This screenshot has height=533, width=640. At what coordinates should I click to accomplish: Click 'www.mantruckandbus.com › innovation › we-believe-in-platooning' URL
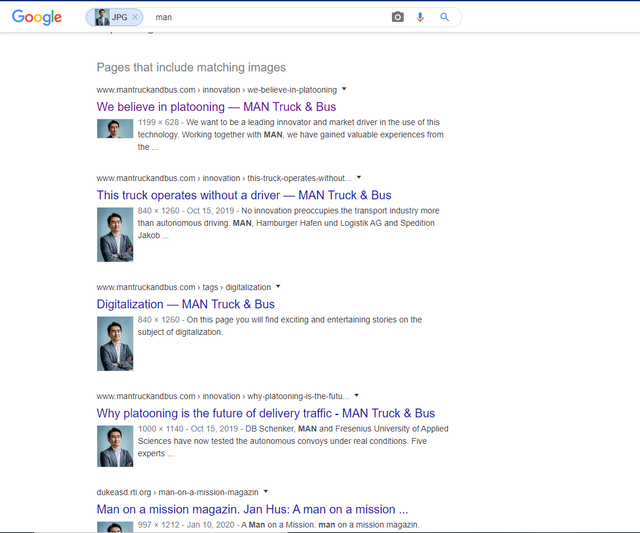click(217, 90)
